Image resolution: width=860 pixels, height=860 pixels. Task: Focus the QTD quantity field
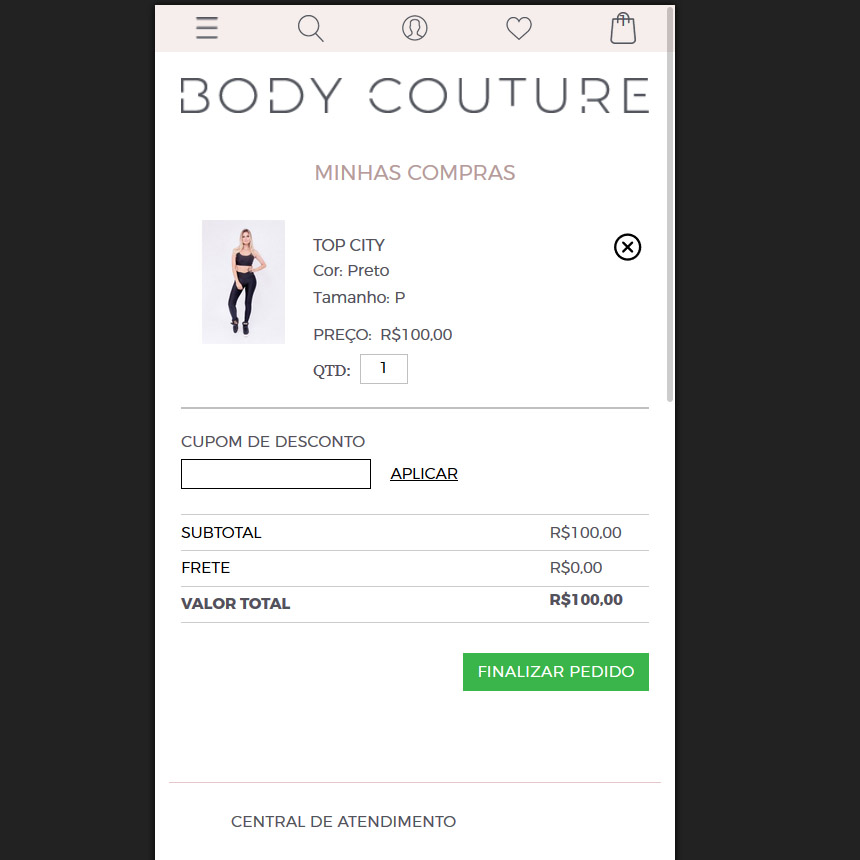click(384, 369)
